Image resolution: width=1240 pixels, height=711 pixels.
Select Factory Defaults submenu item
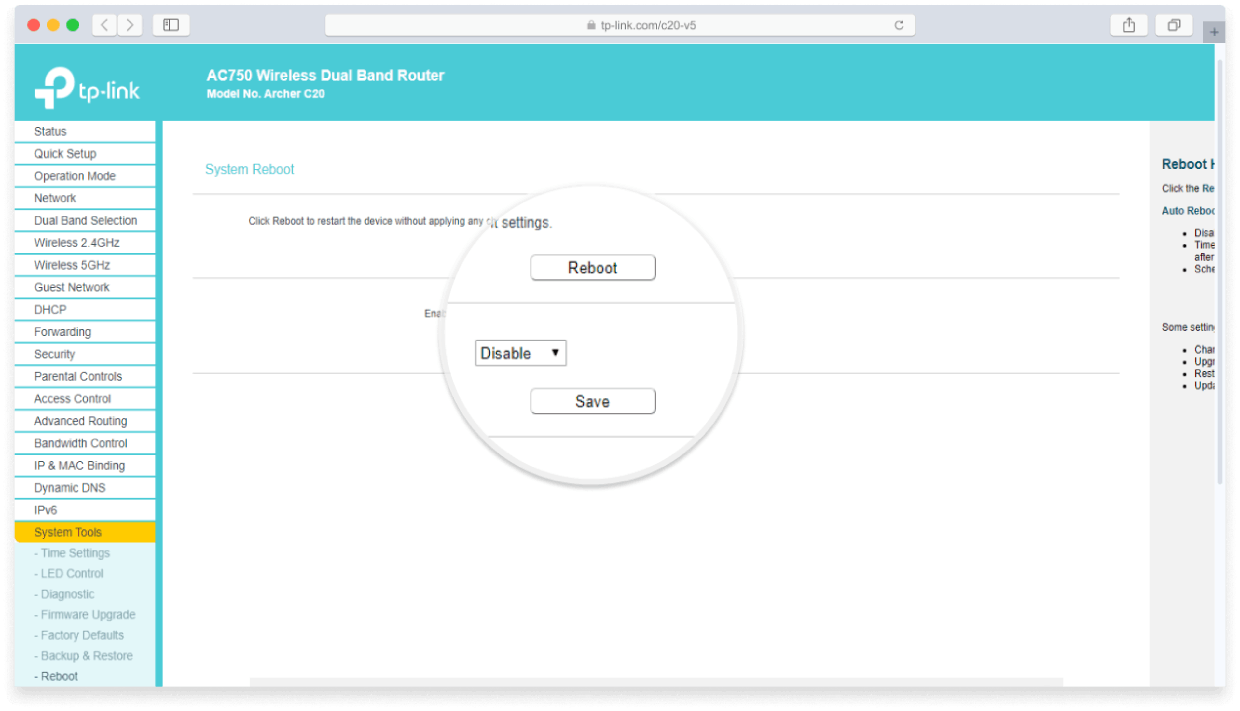pos(79,635)
